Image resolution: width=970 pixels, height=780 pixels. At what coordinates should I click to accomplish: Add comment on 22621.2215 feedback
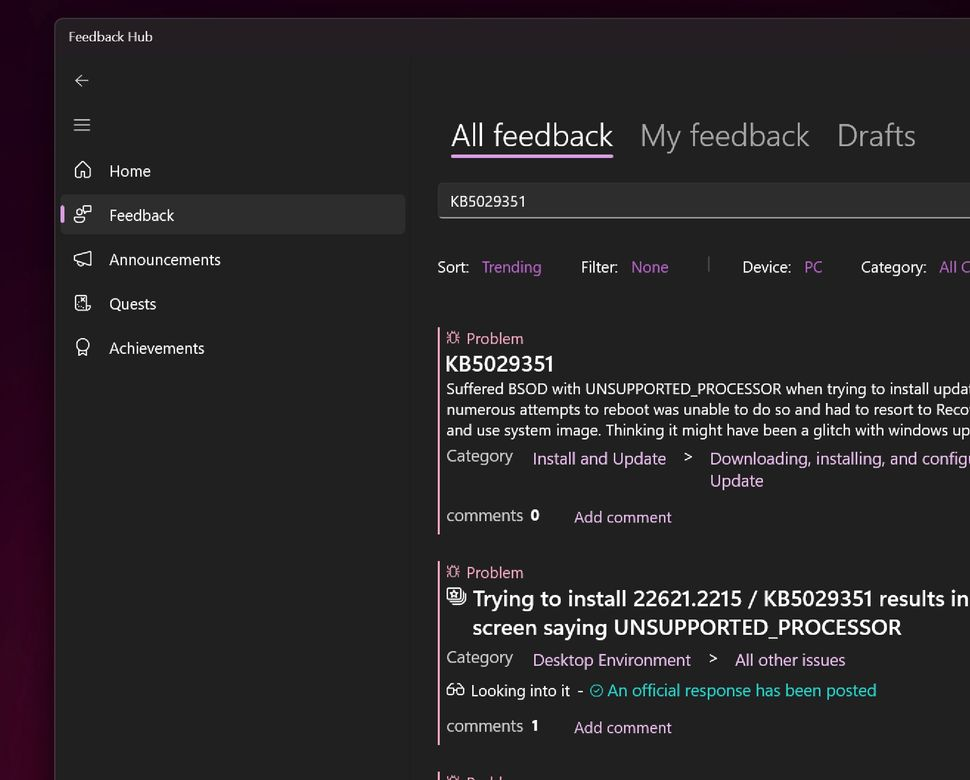pos(622,727)
